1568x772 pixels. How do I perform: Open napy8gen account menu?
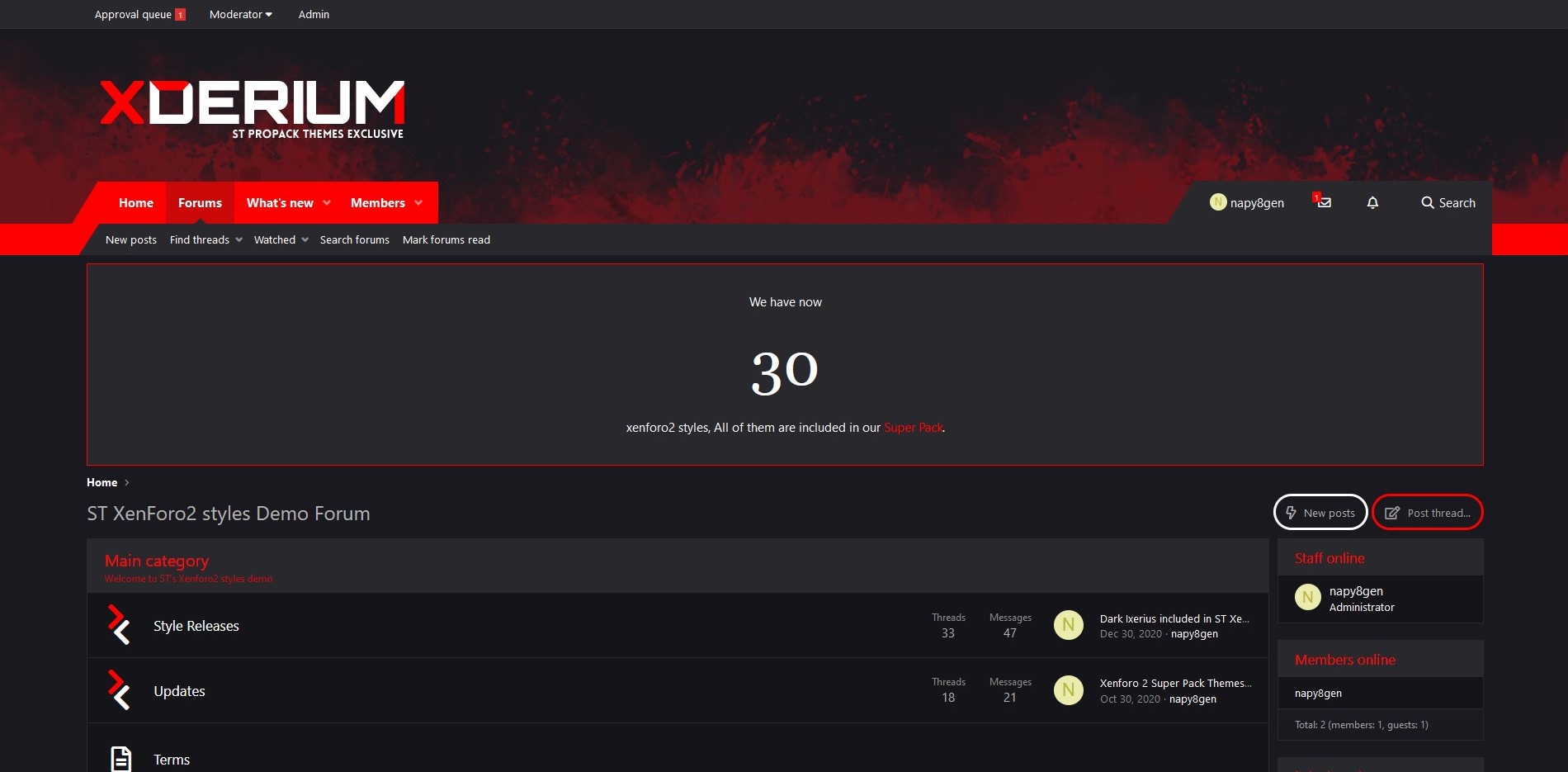[x=1247, y=202]
